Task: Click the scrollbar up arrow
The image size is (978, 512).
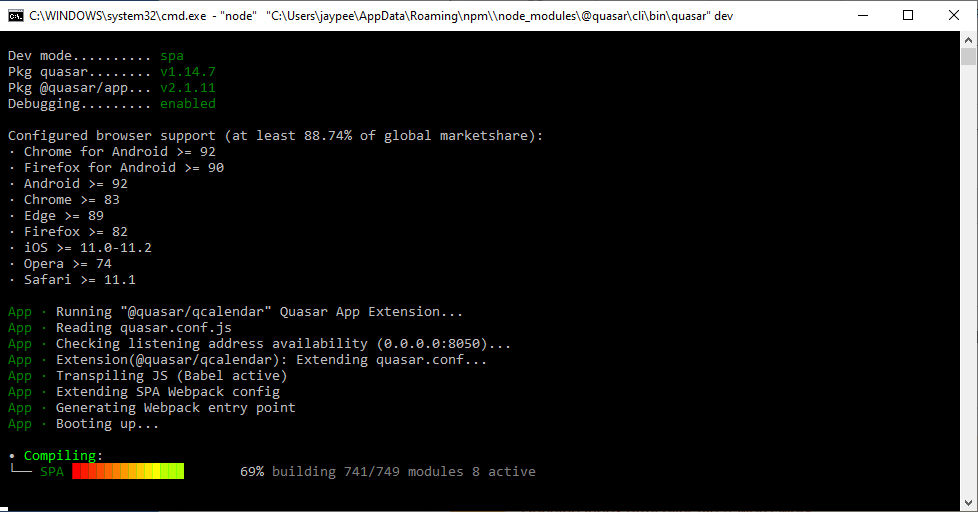Action: click(968, 40)
